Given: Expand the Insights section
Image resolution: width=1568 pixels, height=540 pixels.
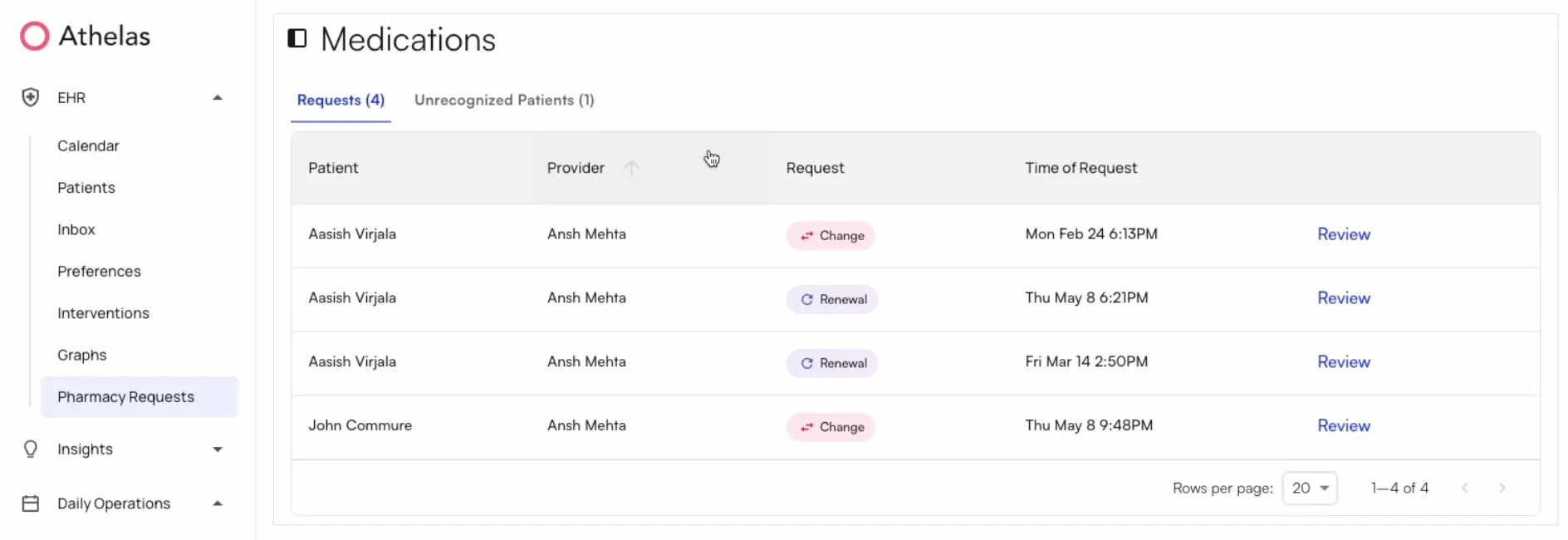Looking at the screenshot, I should pyautogui.click(x=218, y=449).
